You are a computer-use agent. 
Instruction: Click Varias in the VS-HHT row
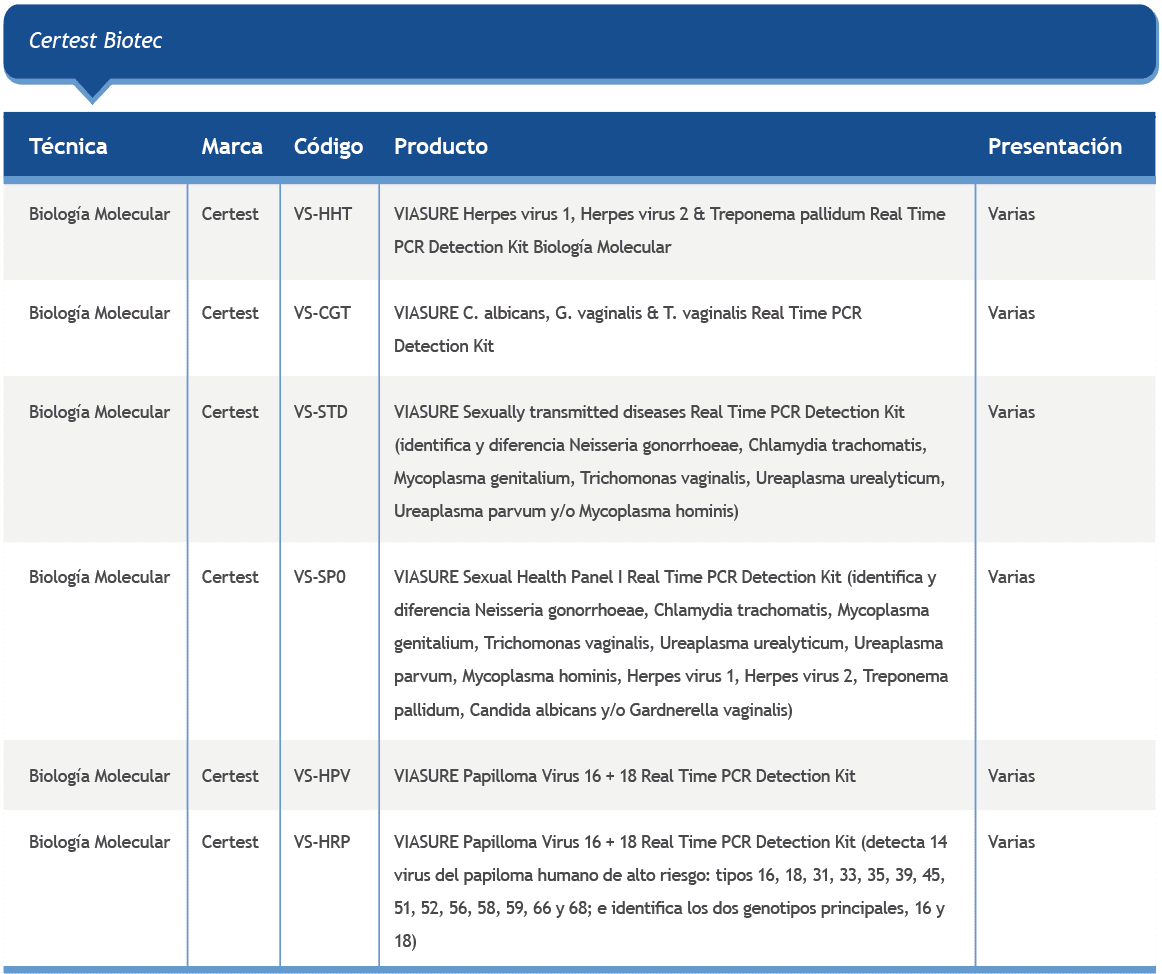[1011, 214]
